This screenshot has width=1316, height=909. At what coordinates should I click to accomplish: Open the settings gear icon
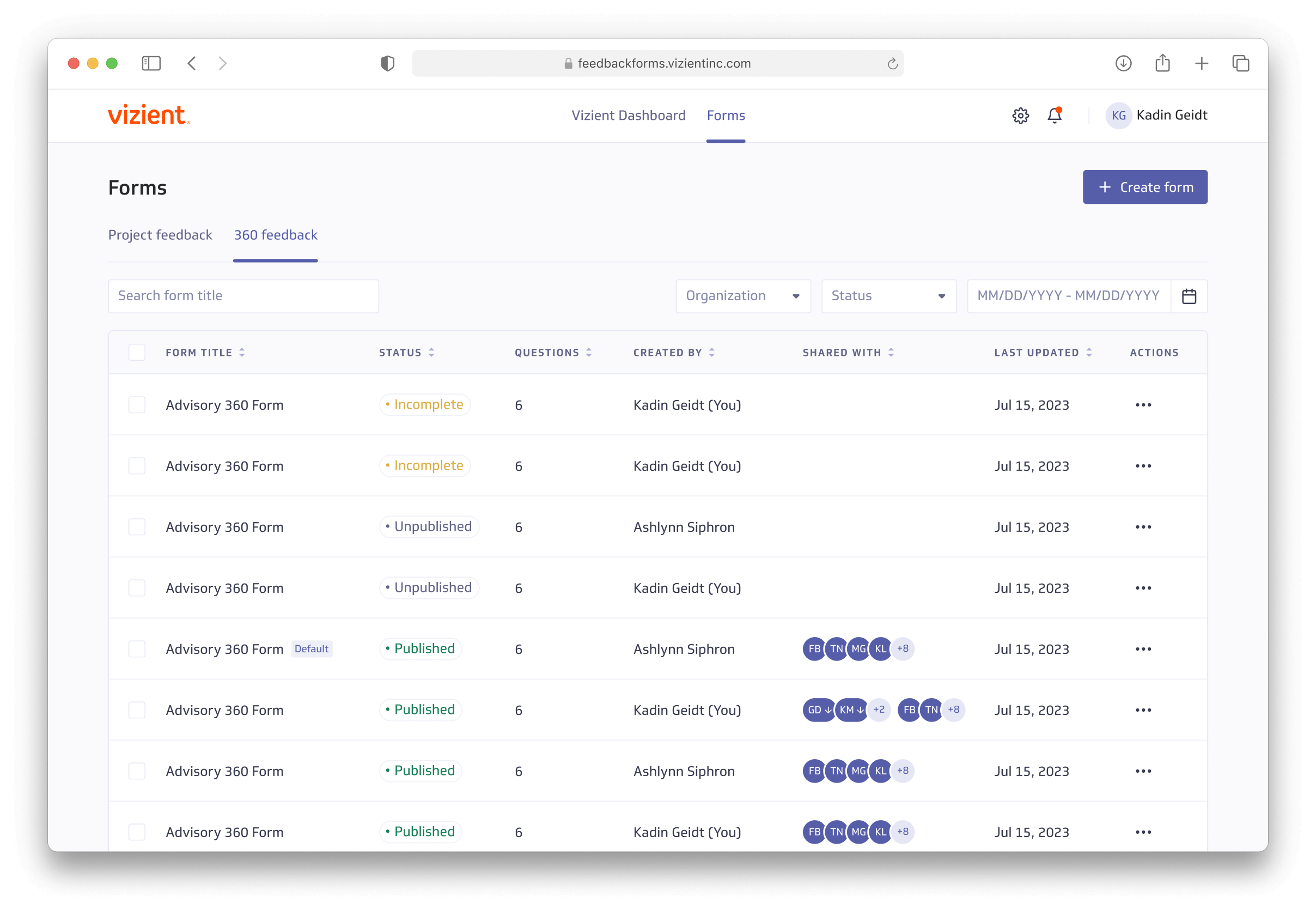click(x=1020, y=116)
